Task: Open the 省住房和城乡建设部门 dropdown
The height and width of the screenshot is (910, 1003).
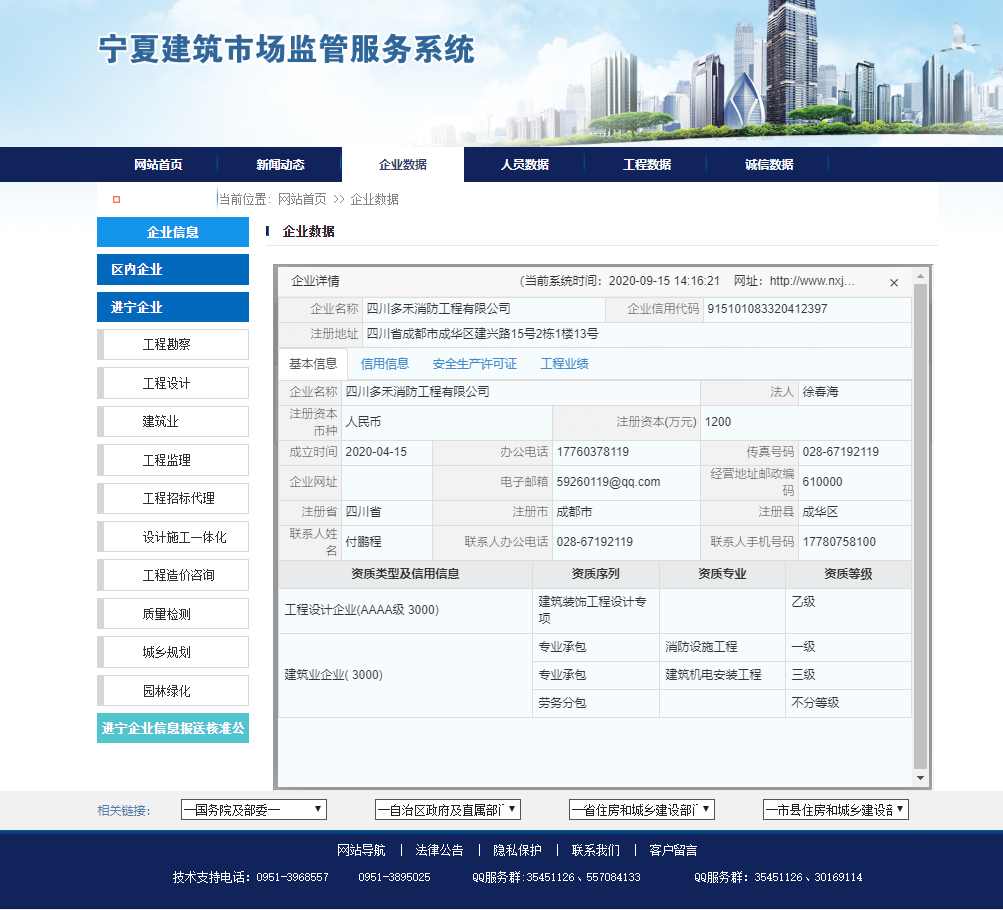Action: tap(642, 810)
